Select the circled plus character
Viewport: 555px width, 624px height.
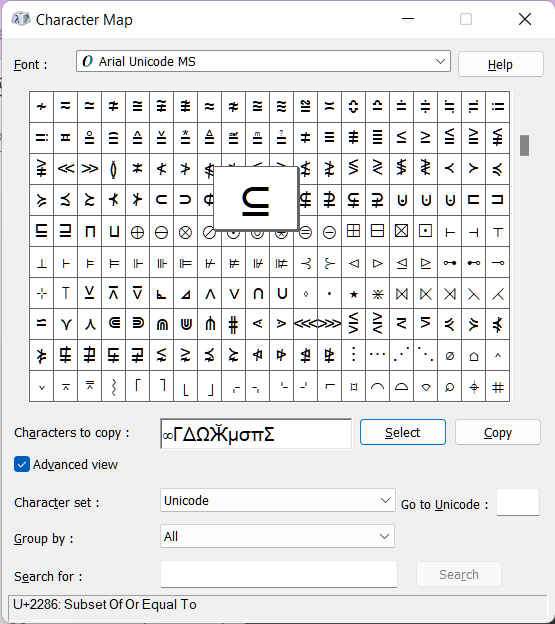pos(137,232)
